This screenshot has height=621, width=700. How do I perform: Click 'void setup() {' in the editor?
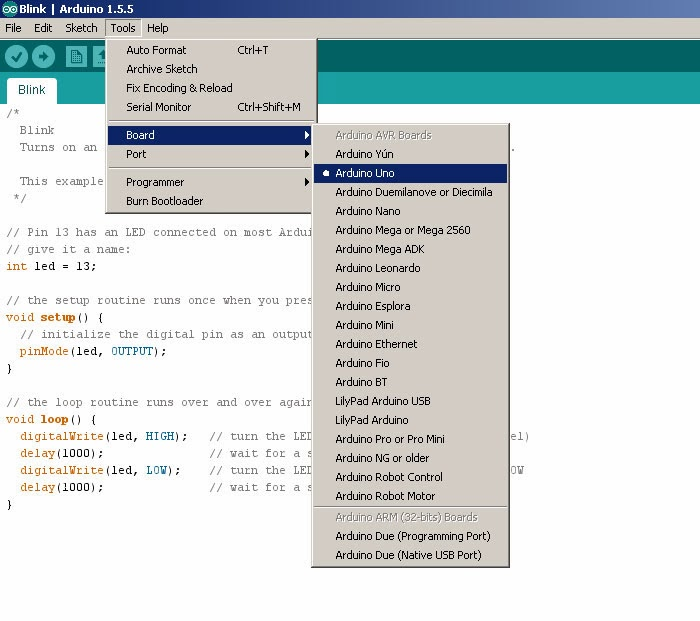[54, 317]
